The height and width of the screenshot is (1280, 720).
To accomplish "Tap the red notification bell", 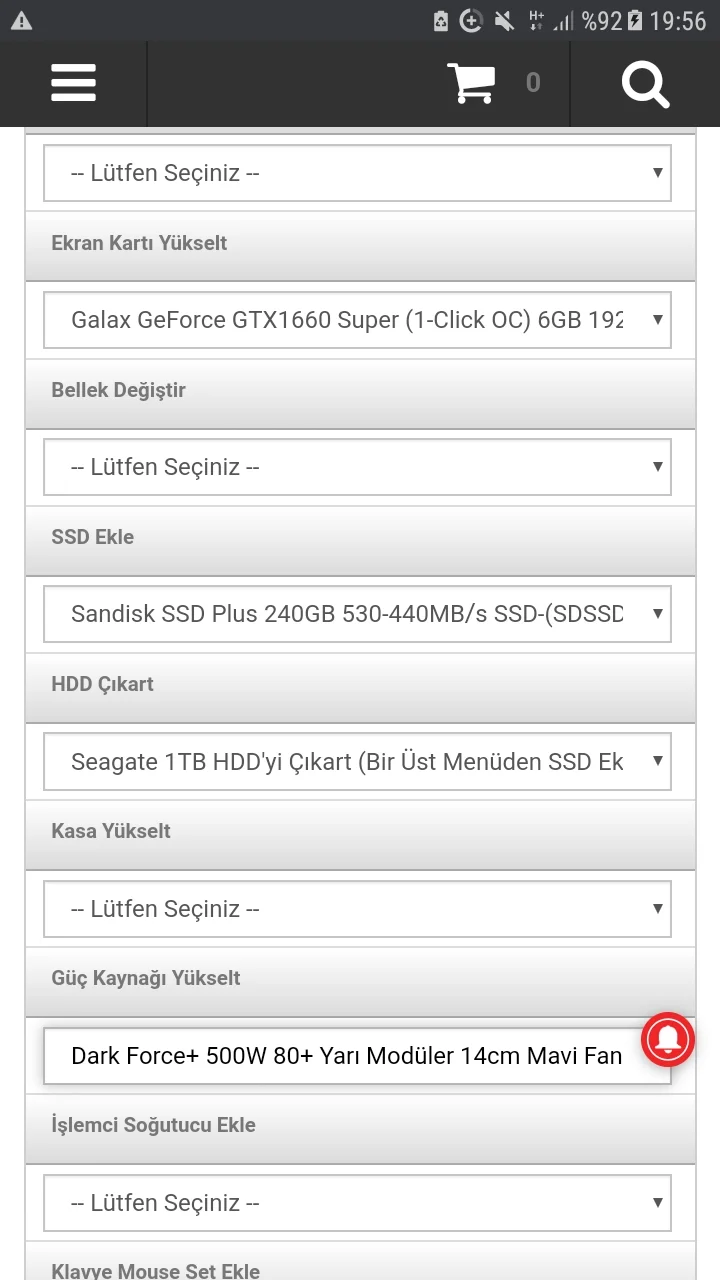I will pyautogui.click(x=668, y=1040).
